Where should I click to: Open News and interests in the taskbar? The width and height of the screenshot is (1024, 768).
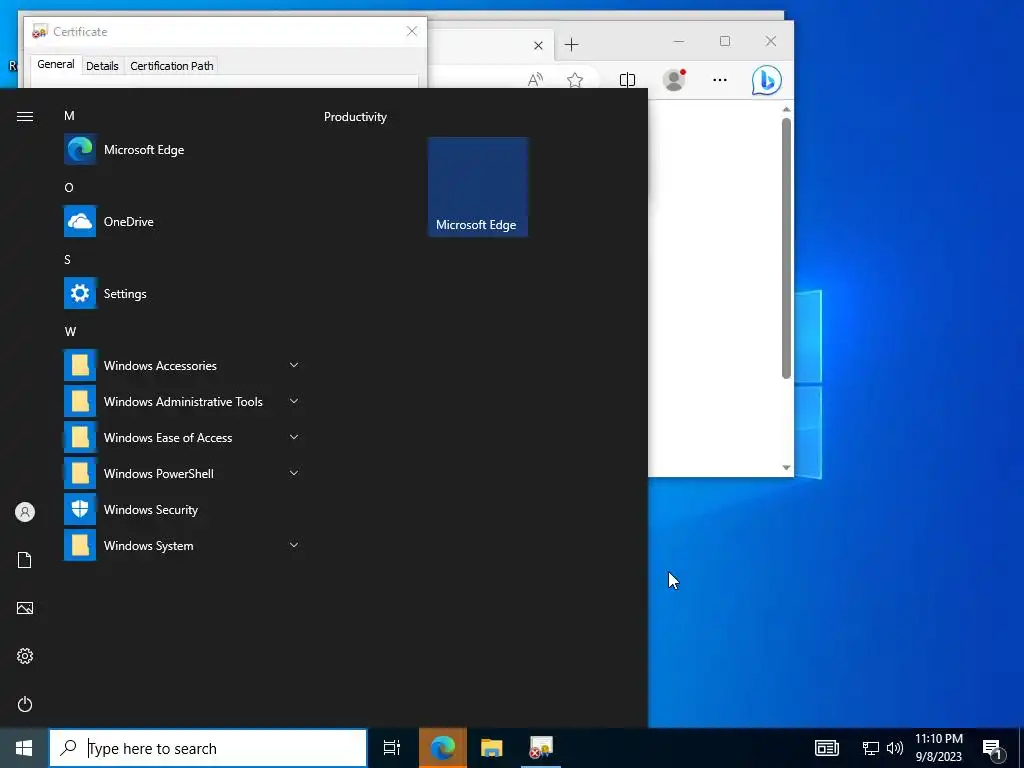(x=826, y=748)
